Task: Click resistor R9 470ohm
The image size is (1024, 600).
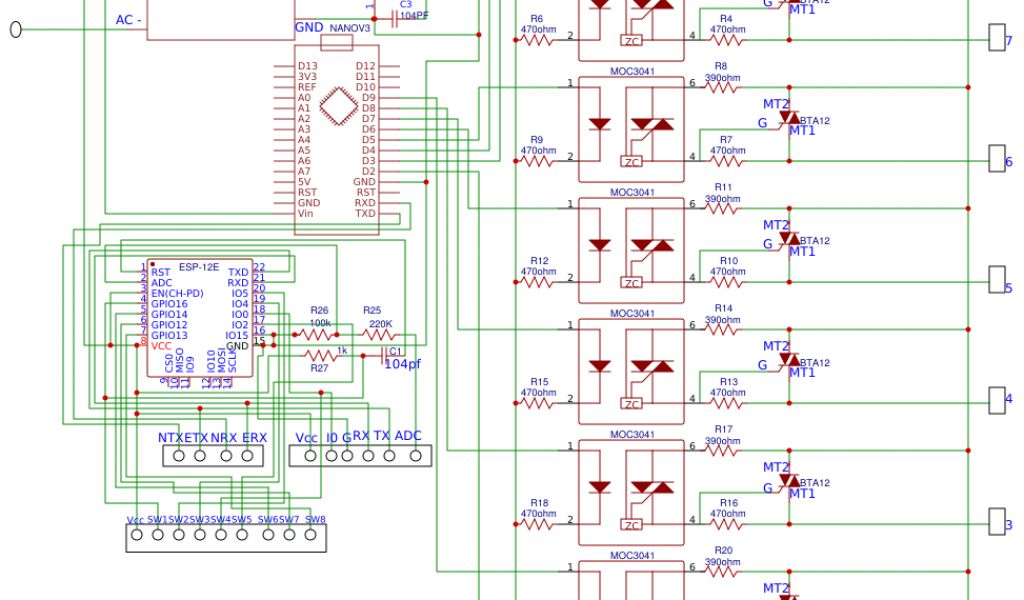Action: [537, 161]
